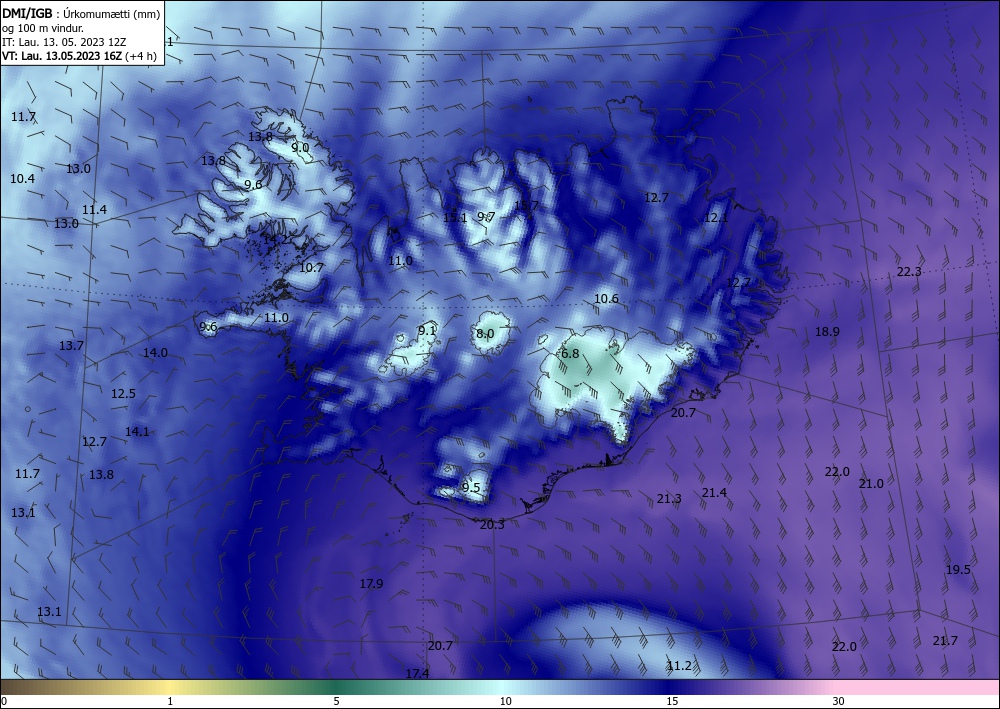Viewport: 1000px width, 709px height.
Task: Click the map value 12.5
Action: click(123, 393)
